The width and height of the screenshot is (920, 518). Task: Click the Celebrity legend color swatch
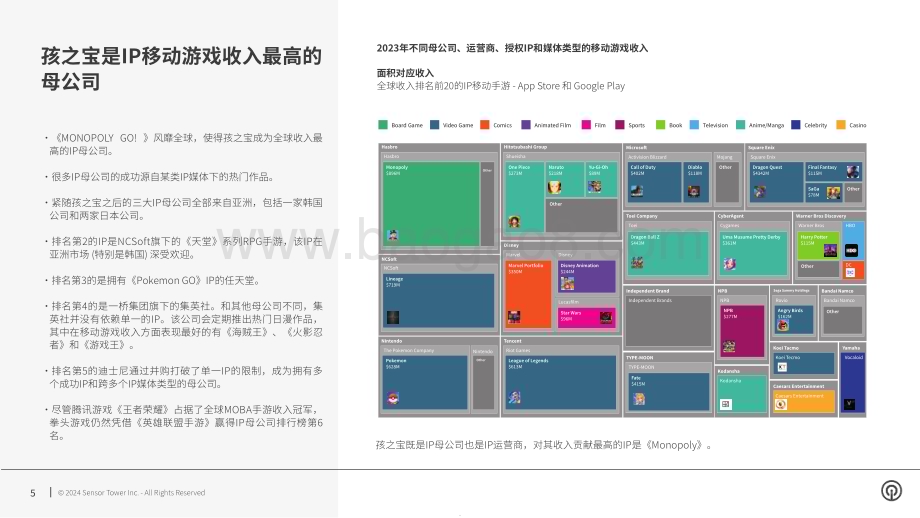(x=796, y=124)
